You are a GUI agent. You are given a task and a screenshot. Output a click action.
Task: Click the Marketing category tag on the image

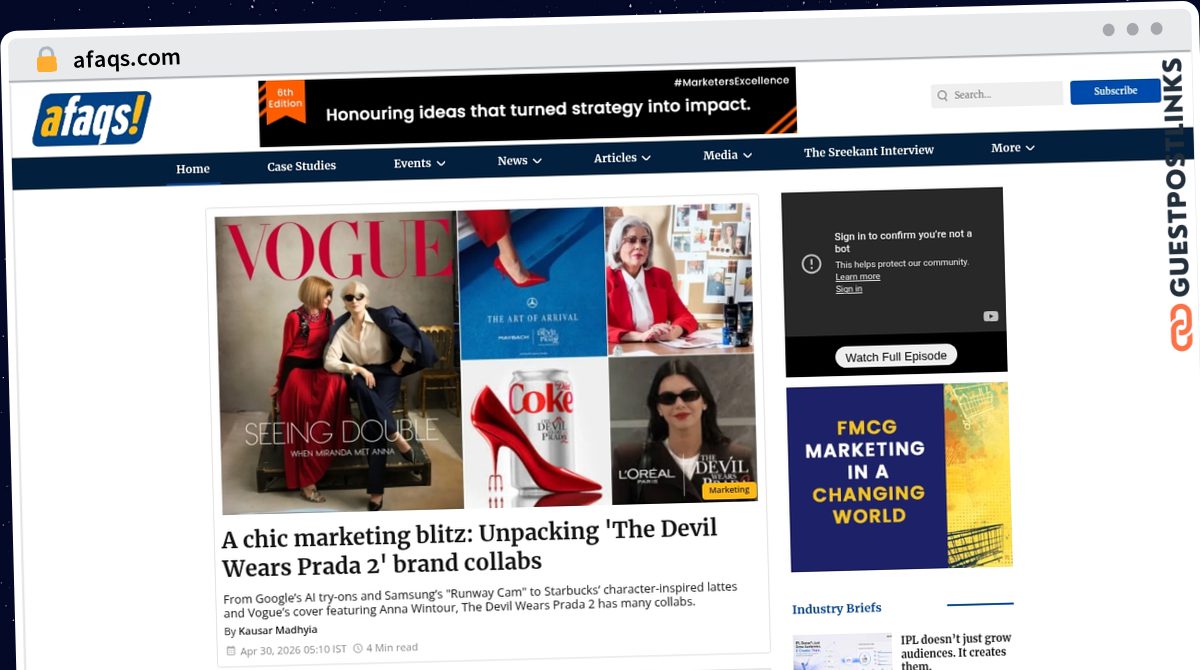click(729, 490)
